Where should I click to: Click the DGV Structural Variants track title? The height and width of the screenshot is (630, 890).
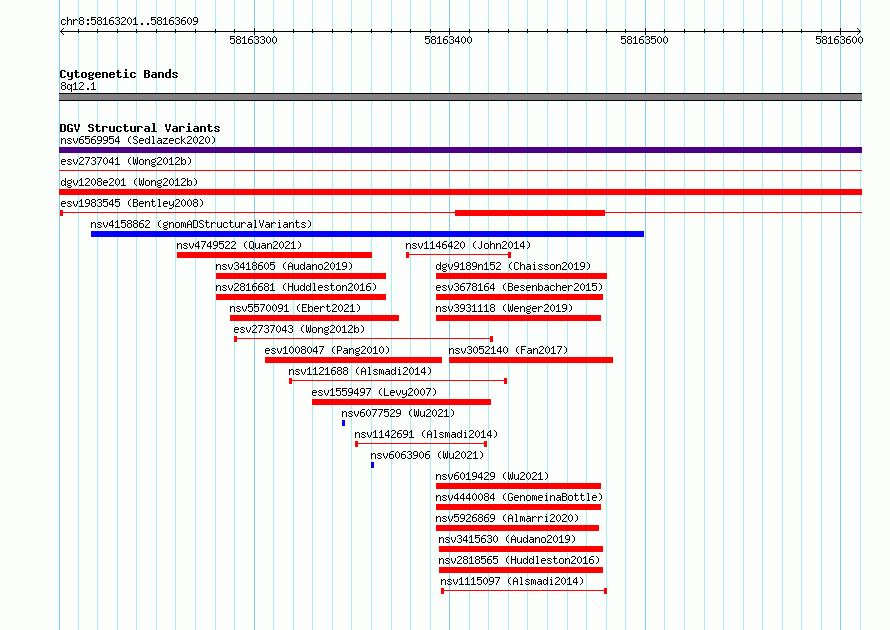[140, 128]
